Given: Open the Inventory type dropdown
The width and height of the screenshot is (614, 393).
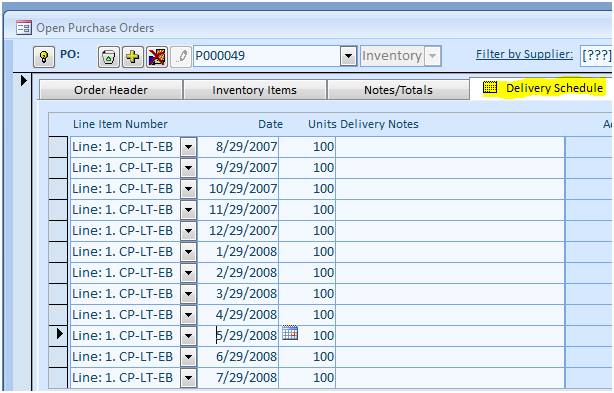Looking at the screenshot, I should pos(432,56).
